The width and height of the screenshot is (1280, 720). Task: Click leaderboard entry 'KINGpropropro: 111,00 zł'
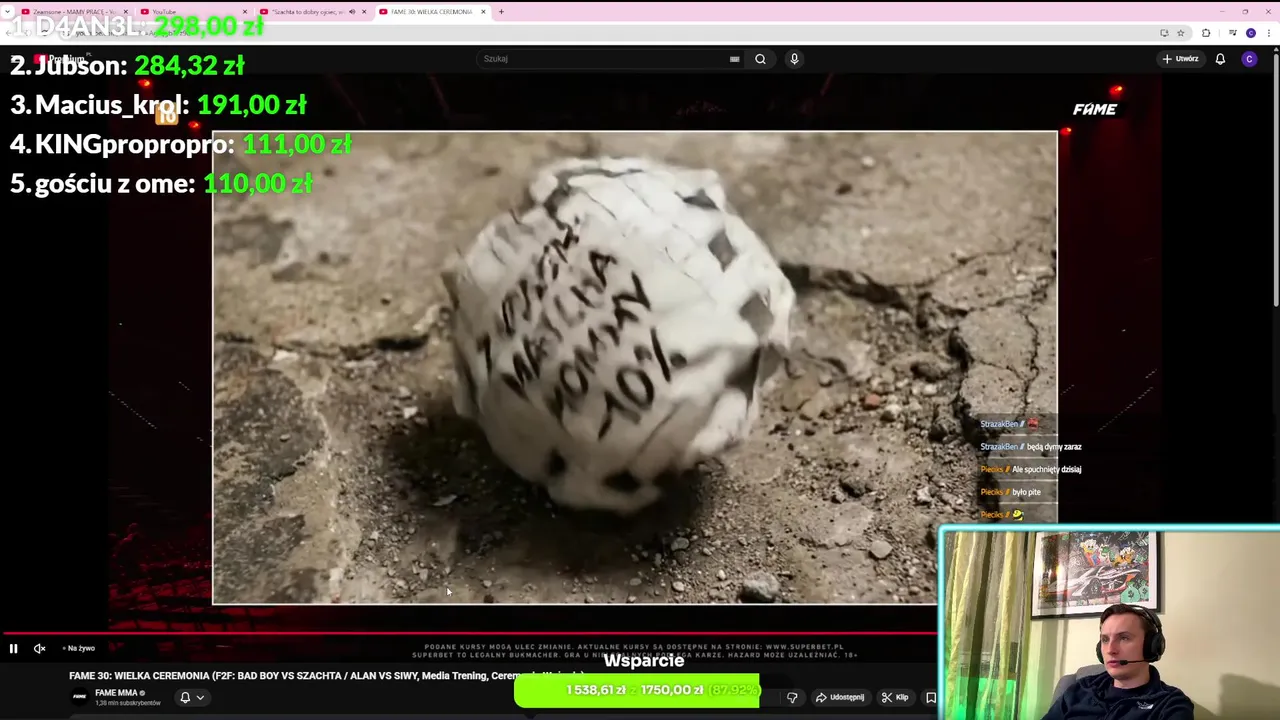181,144
